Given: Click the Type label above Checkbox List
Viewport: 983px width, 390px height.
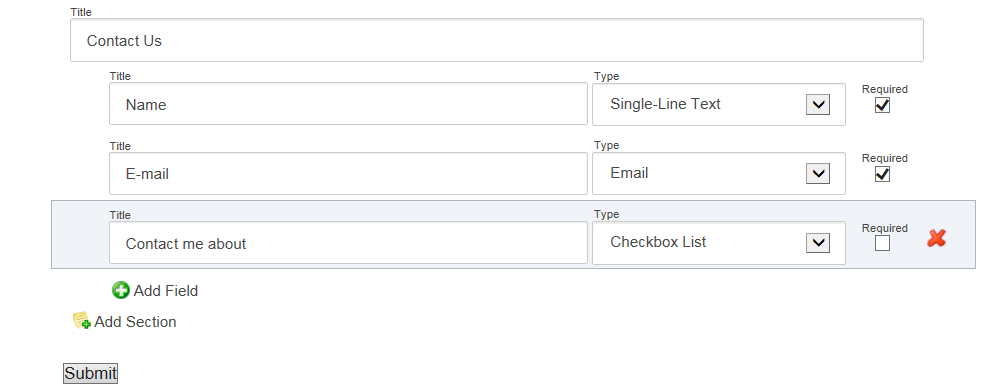Looking at the screenshot, I should [606, 214].
